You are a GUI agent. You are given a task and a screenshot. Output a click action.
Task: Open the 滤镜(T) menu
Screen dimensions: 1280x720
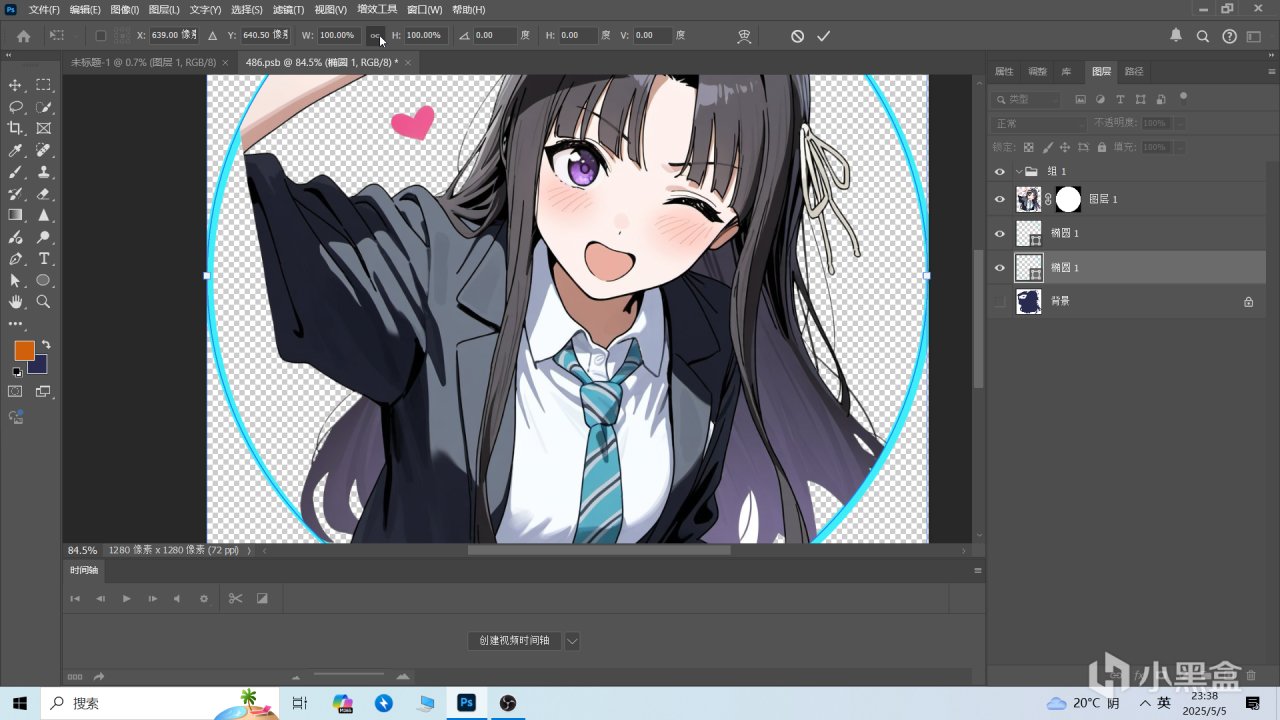(x=289, y=9)
